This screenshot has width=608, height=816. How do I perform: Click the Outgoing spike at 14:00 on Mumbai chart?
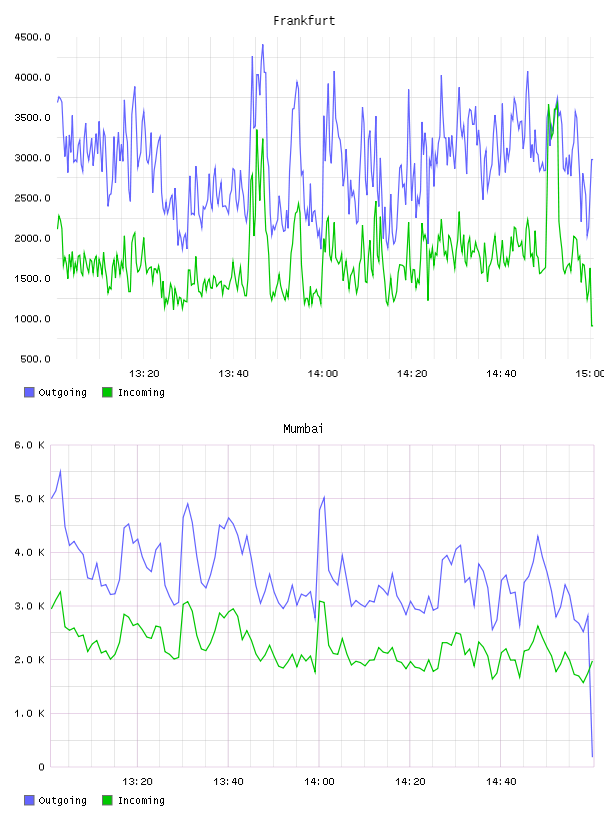[x=324, y=498]
